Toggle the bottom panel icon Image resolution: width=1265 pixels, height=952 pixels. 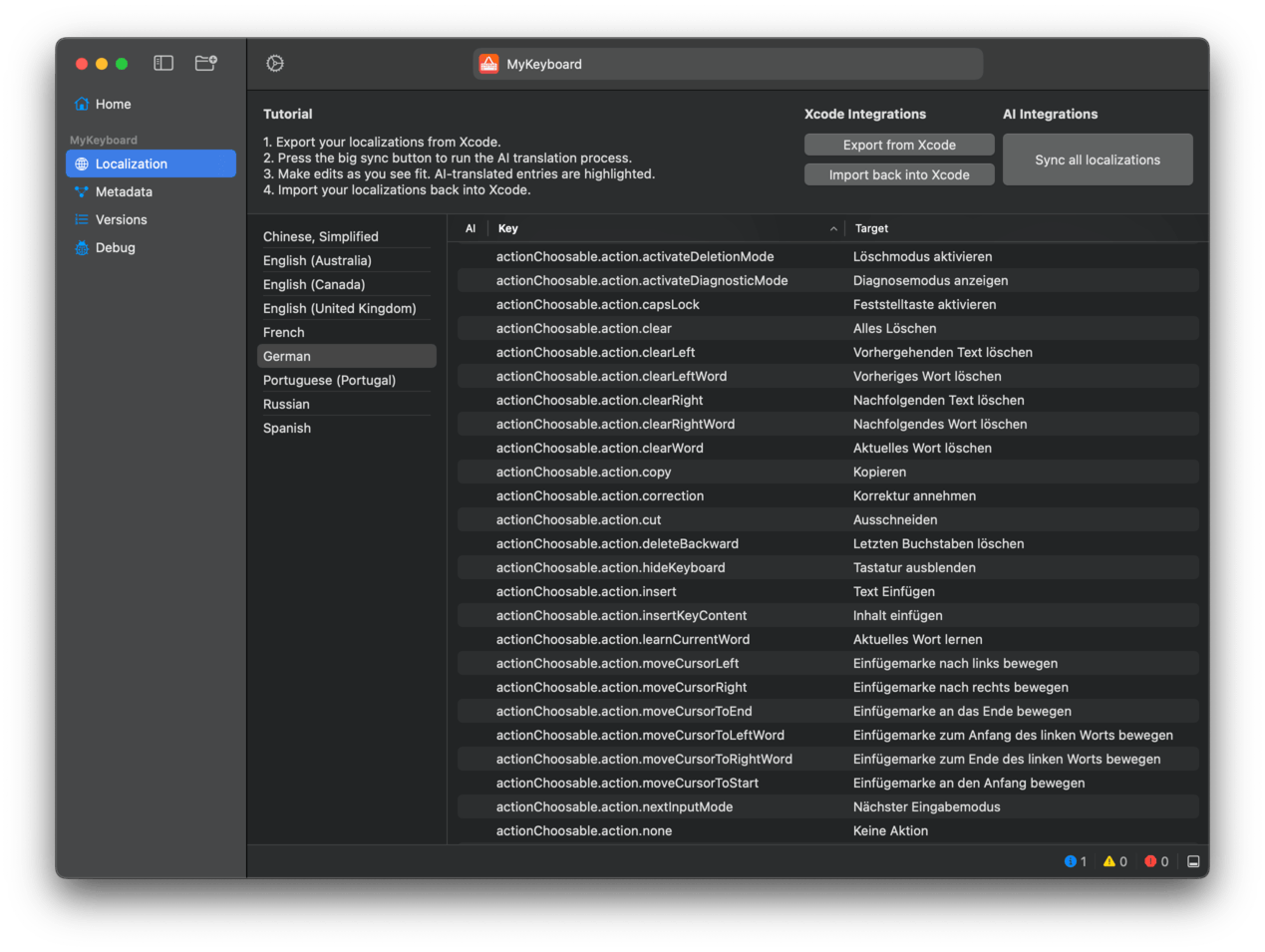click(x=1193, y=861)
